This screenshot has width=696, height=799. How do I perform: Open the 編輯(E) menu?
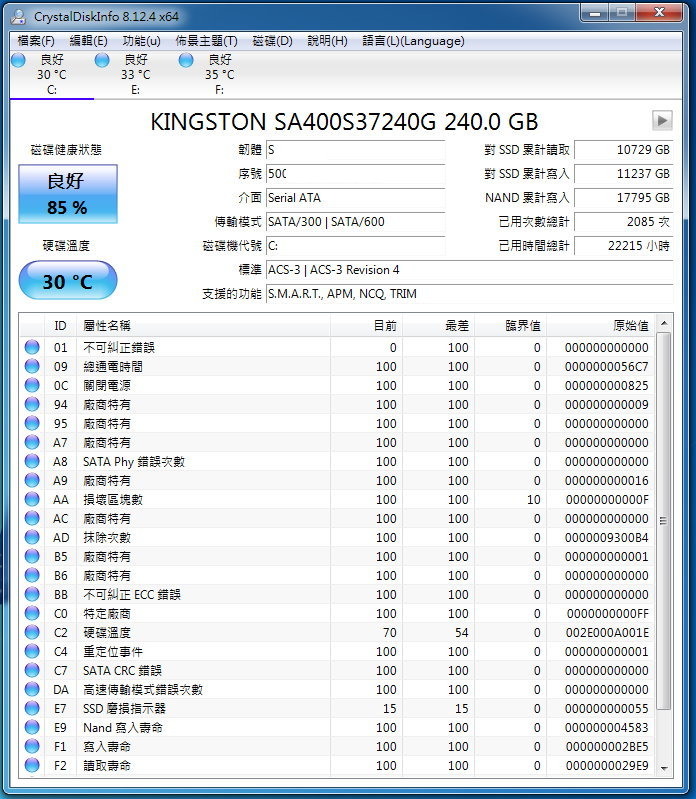pos(88,41)
